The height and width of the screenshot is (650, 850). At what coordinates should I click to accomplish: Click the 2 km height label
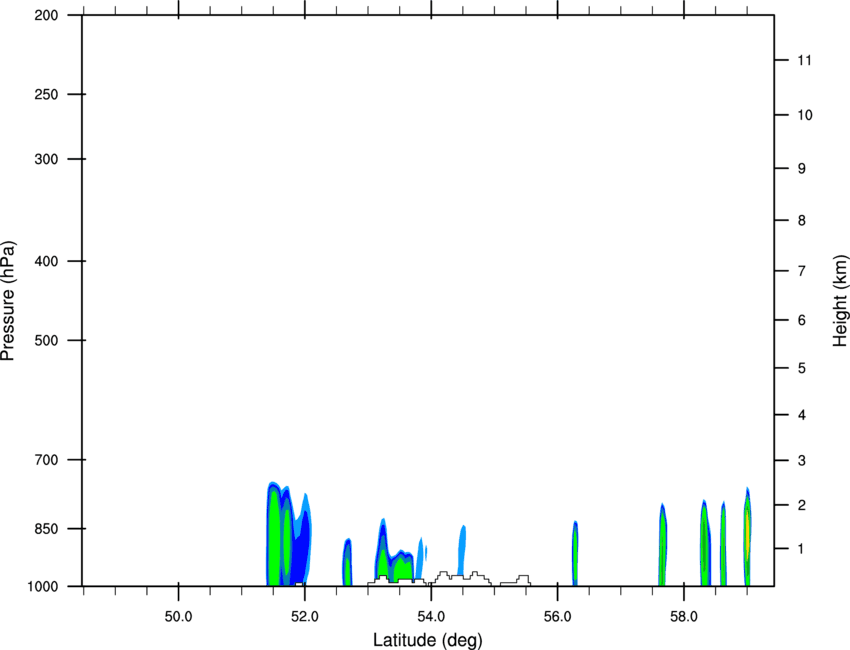(x=802, y=505)
